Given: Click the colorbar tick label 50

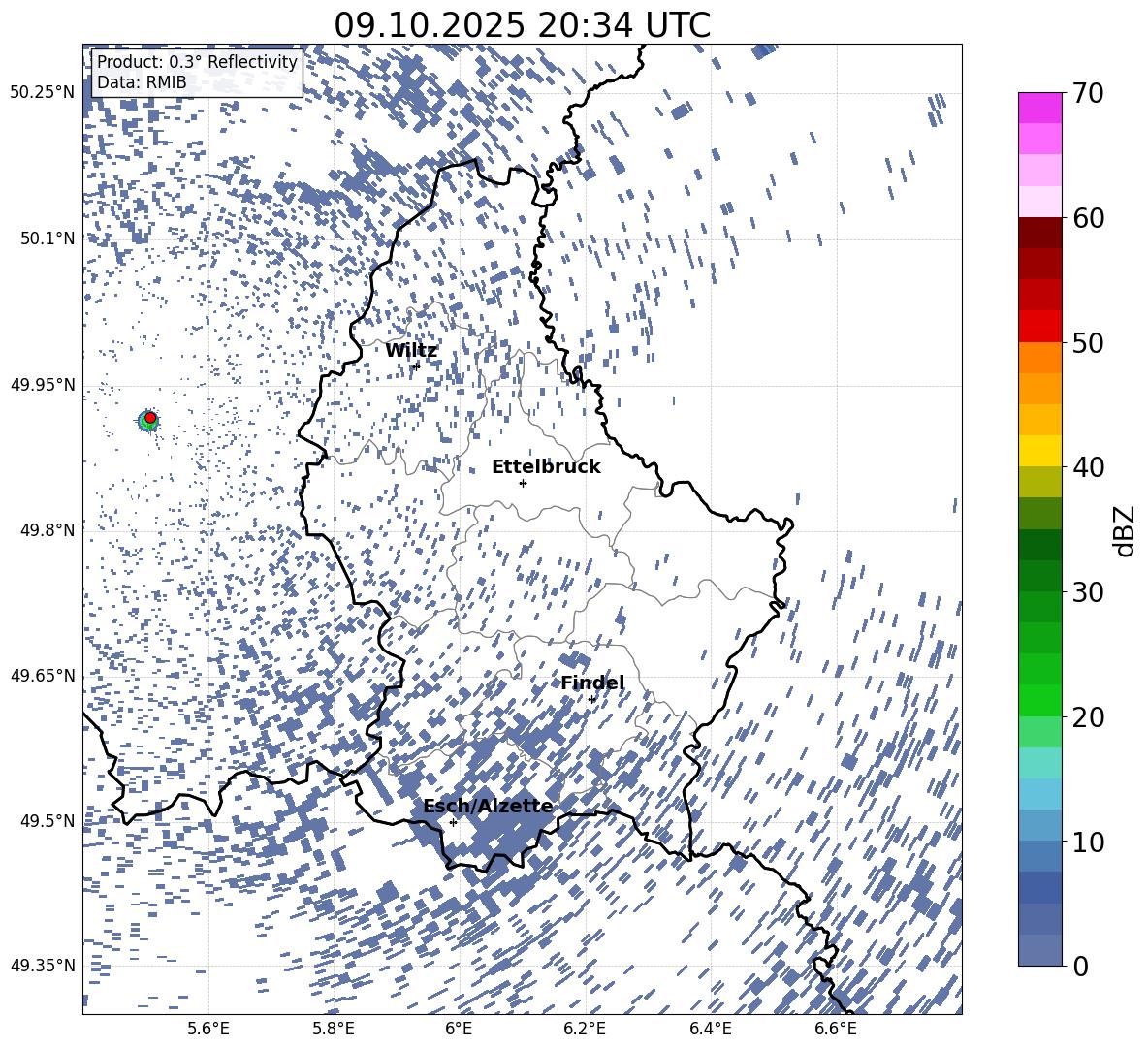Looking at the screenshot, I should pos(1089,342).
